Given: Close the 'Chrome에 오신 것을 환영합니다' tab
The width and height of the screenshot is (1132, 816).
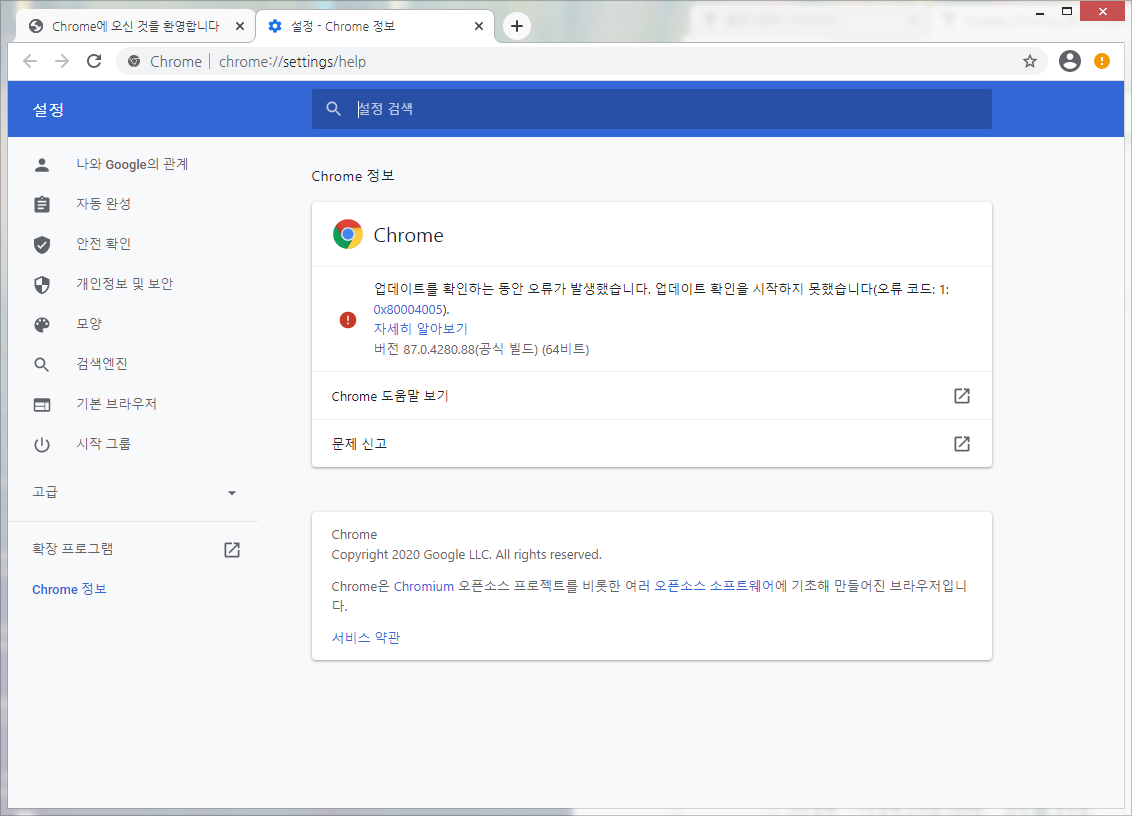Looking at the screenshot, I should tap(240, 27).
